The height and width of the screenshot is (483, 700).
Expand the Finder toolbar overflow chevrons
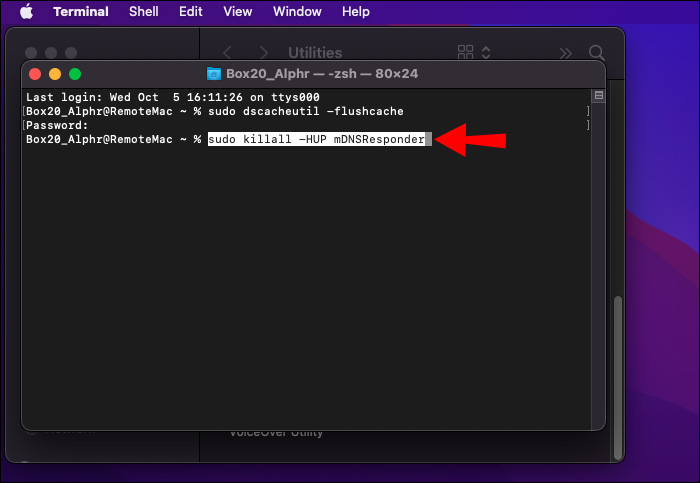point(565,53)
